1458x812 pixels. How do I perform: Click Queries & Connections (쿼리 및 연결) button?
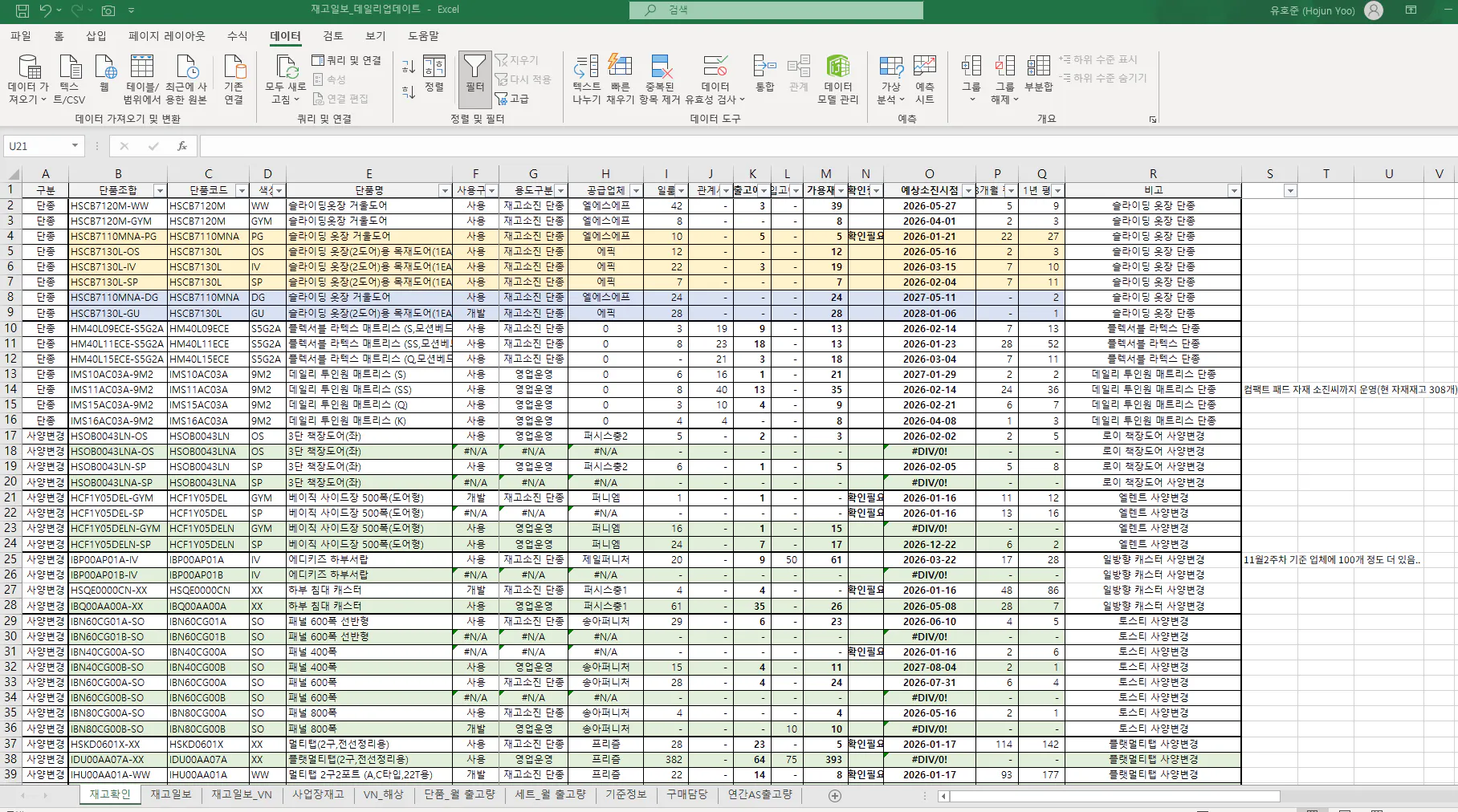point(347,60)
